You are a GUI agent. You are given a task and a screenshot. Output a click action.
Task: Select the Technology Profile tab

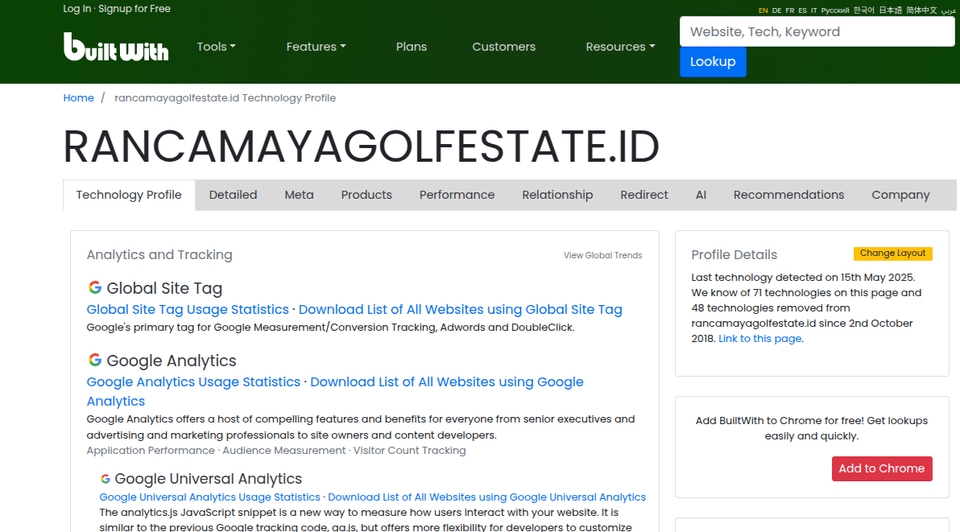coord(129,195)
